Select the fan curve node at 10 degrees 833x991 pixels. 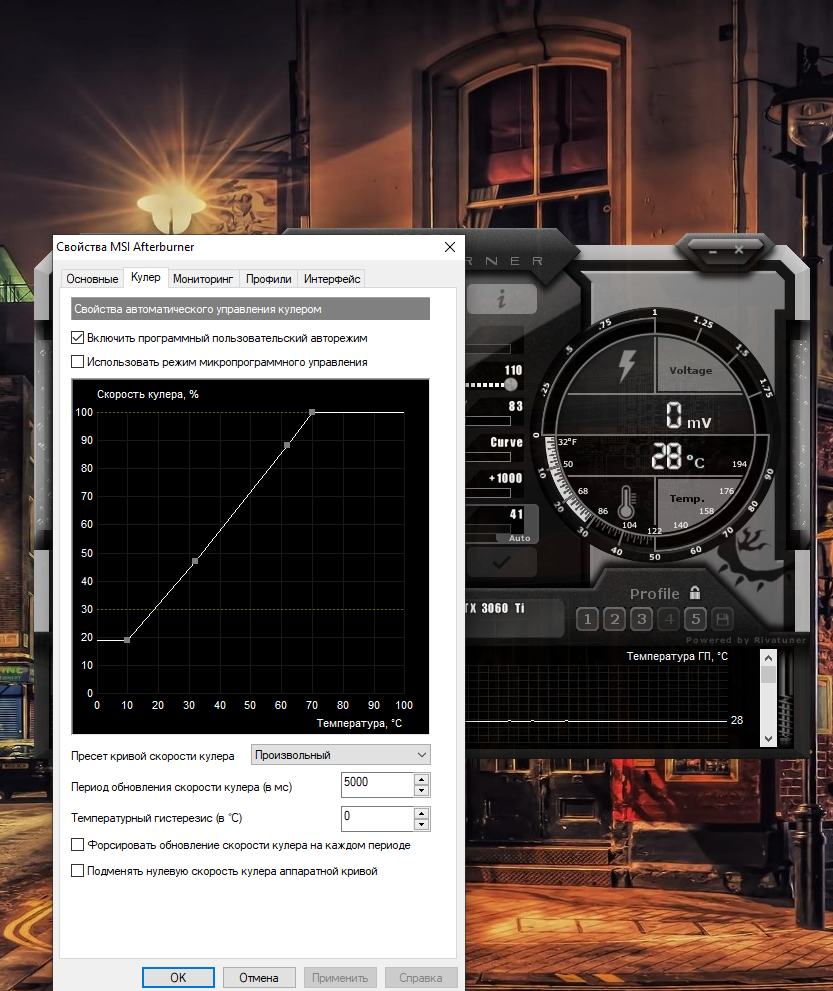coord(127,640)
